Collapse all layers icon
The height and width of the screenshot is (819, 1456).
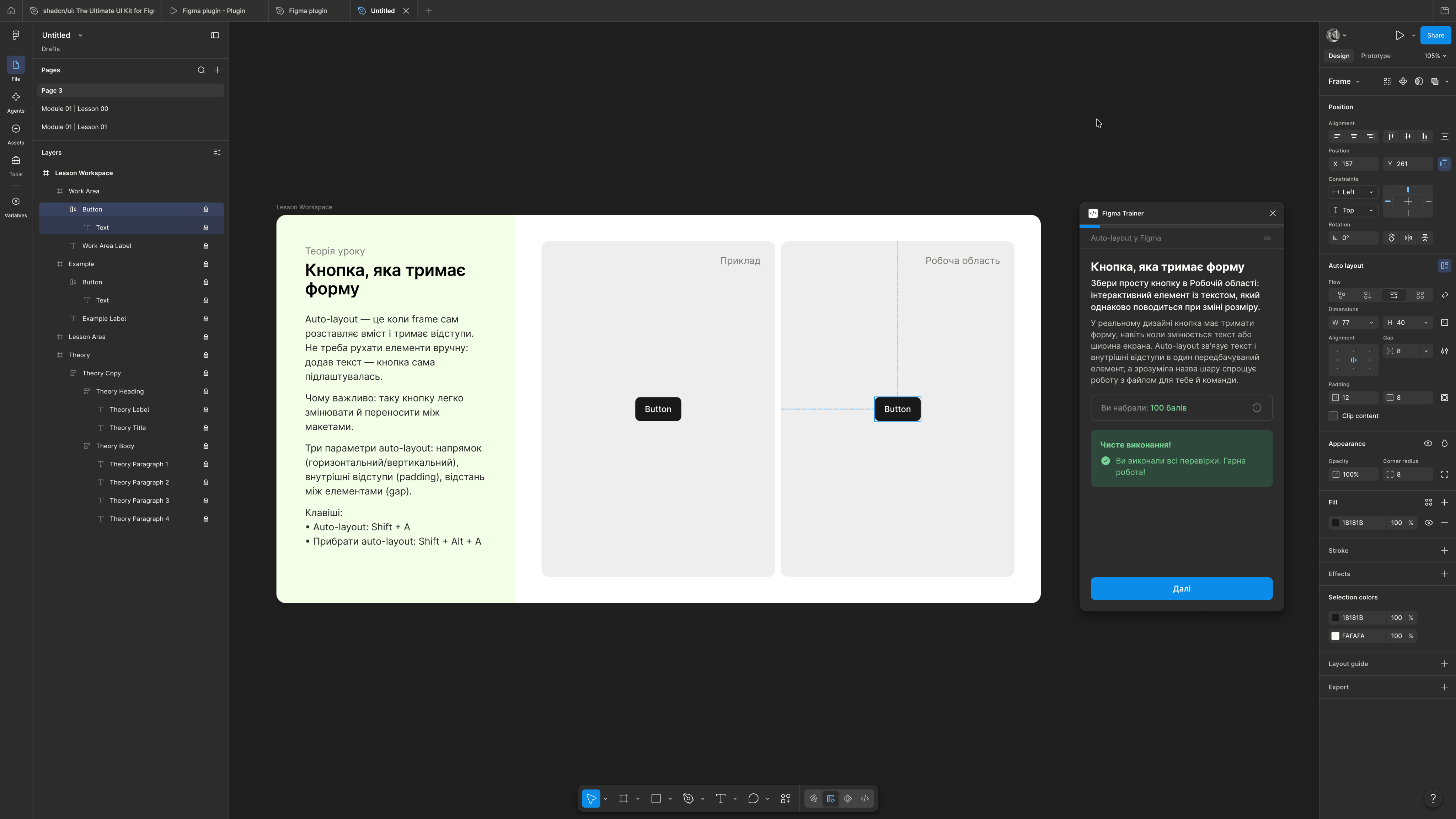[x=217, y=152]
